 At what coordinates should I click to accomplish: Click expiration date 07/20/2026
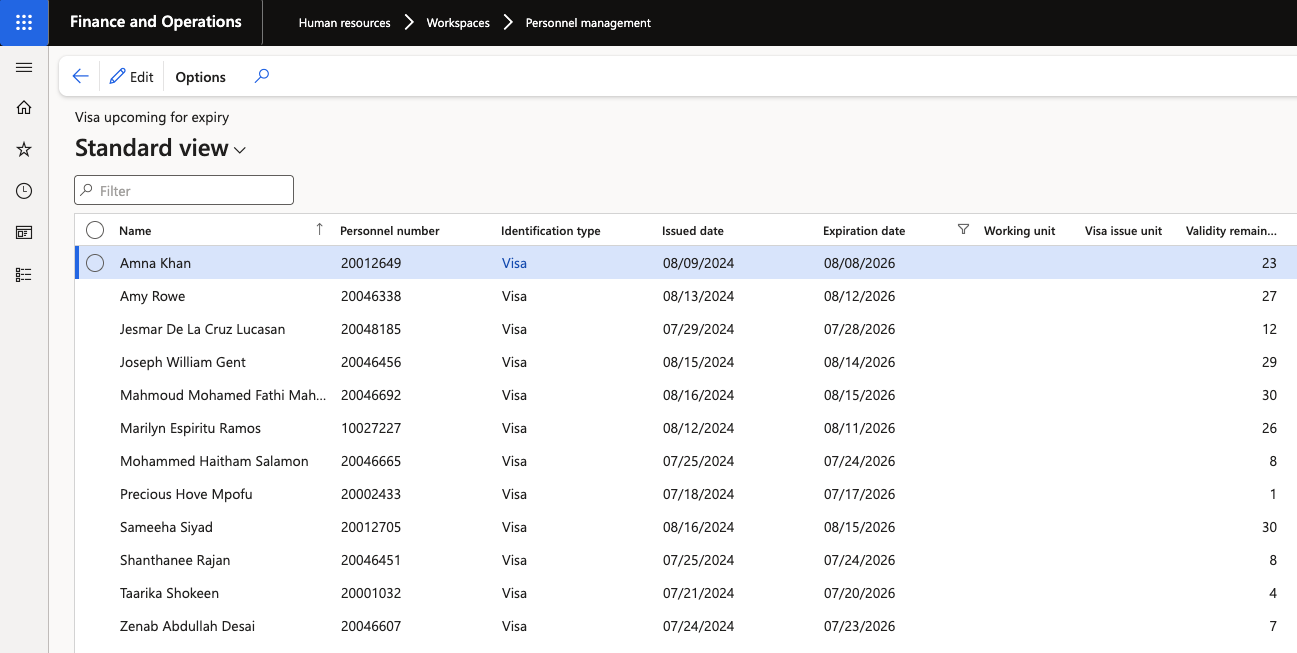click(x=859, y=593)
